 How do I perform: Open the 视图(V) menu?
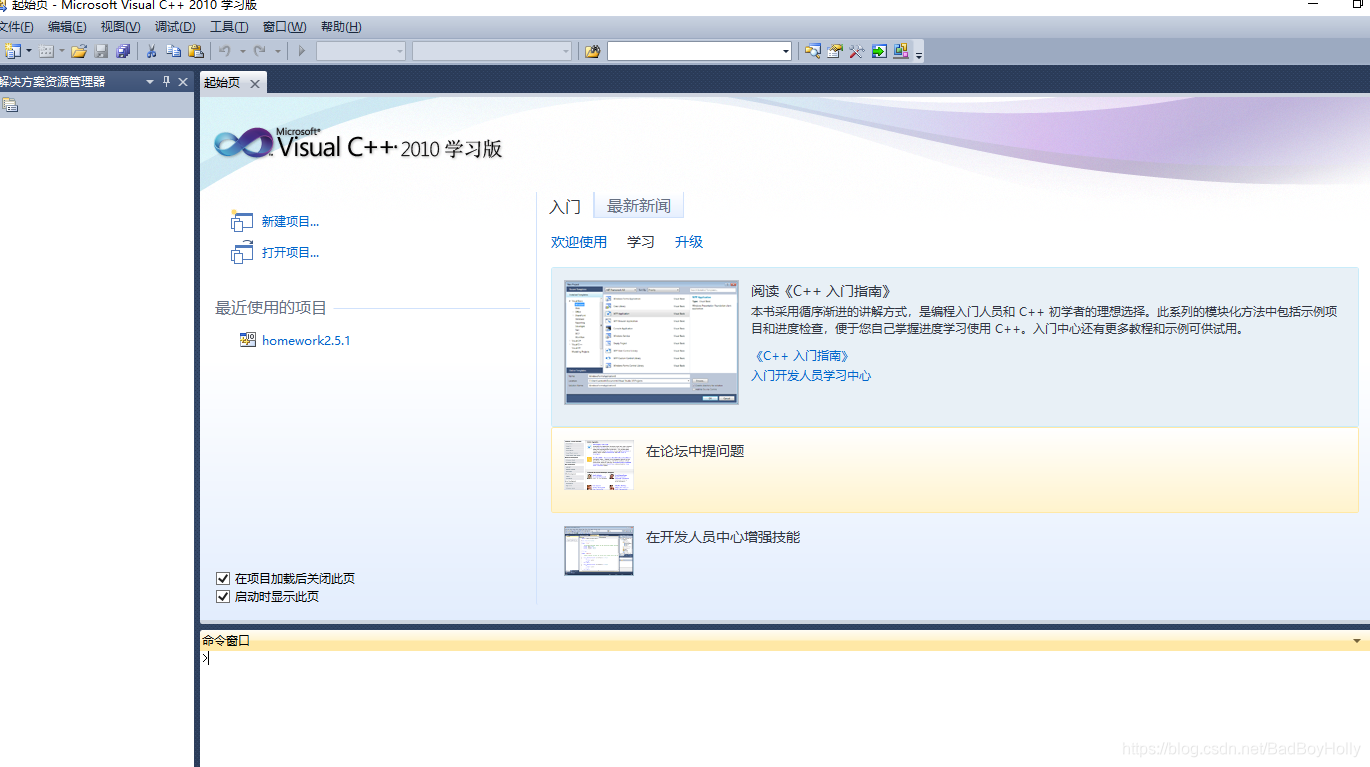pos(120,27)
